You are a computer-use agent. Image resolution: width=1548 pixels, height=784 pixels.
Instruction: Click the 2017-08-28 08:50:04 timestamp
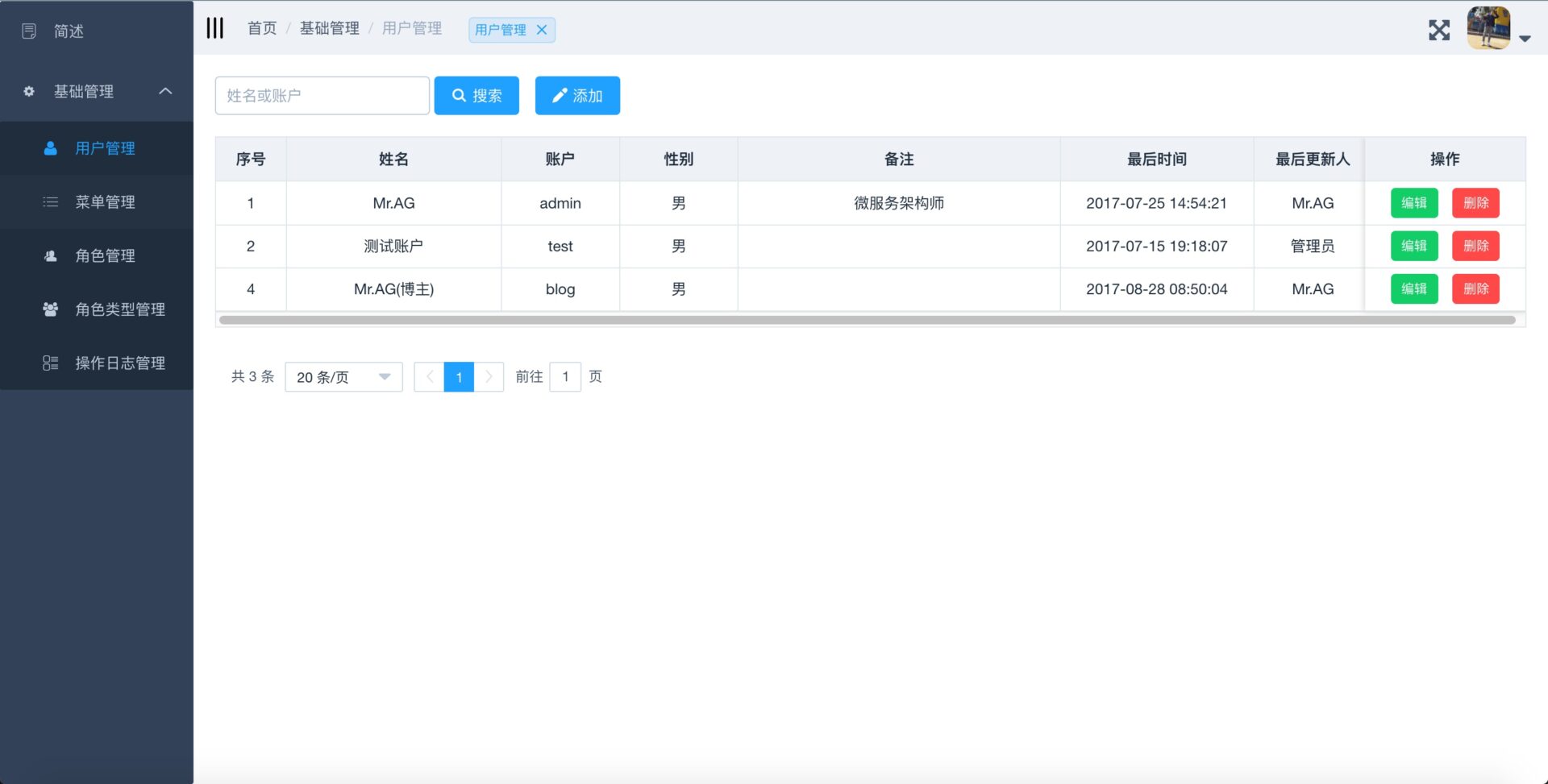pos(1157,288)
